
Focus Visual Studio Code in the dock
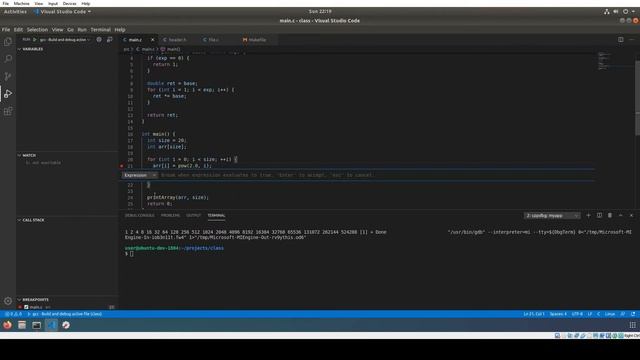click(51, 325)
